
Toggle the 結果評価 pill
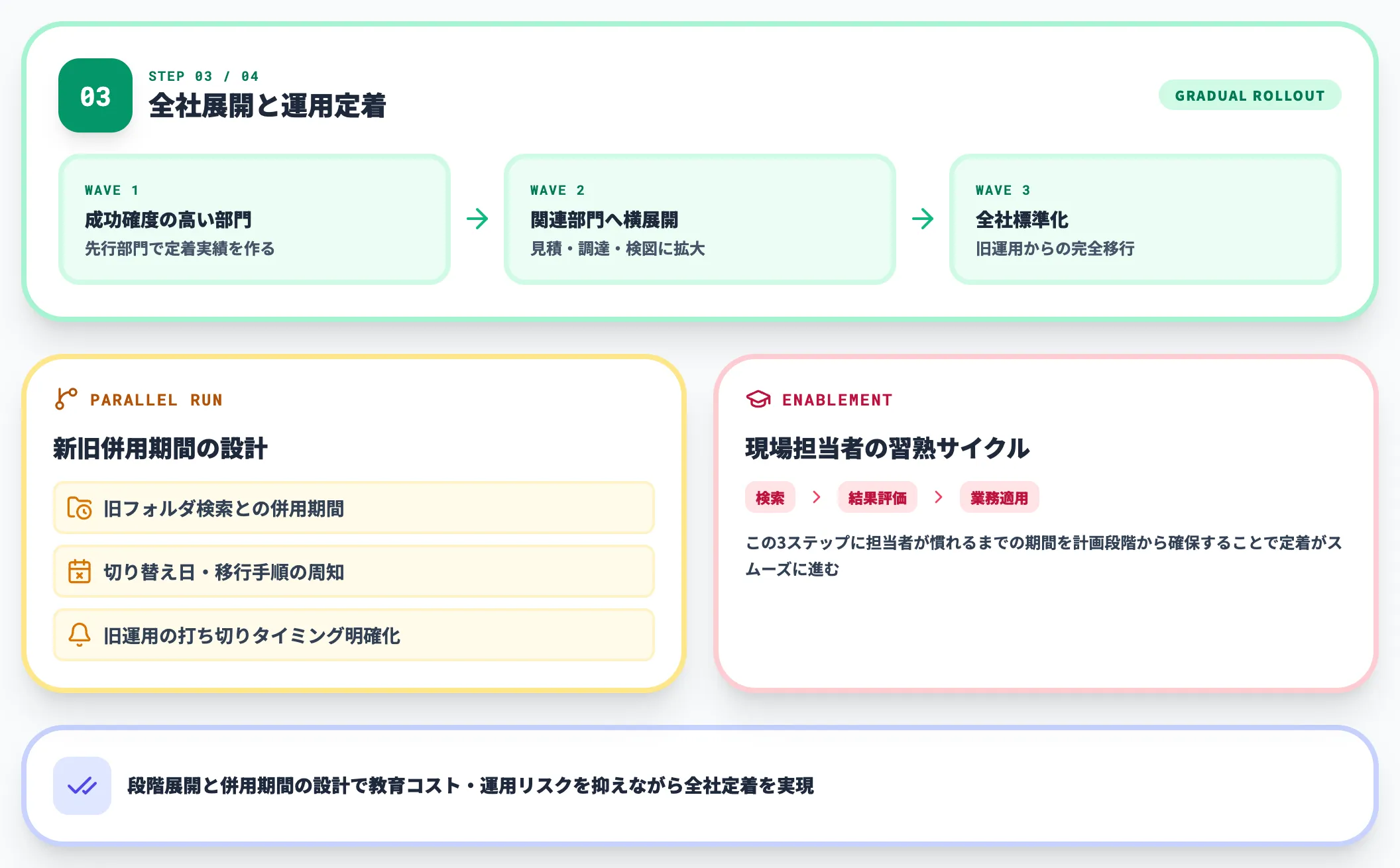click(878, 498)
